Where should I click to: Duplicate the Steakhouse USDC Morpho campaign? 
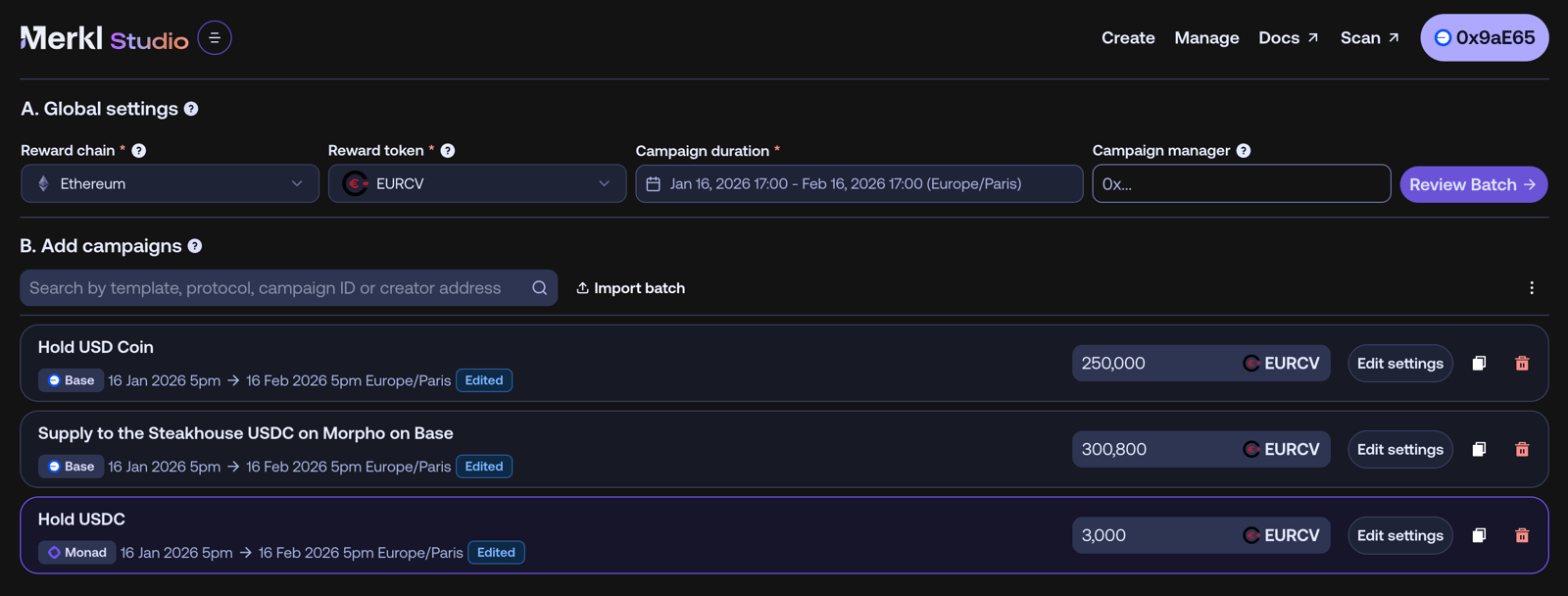[x=1479, y=450]
